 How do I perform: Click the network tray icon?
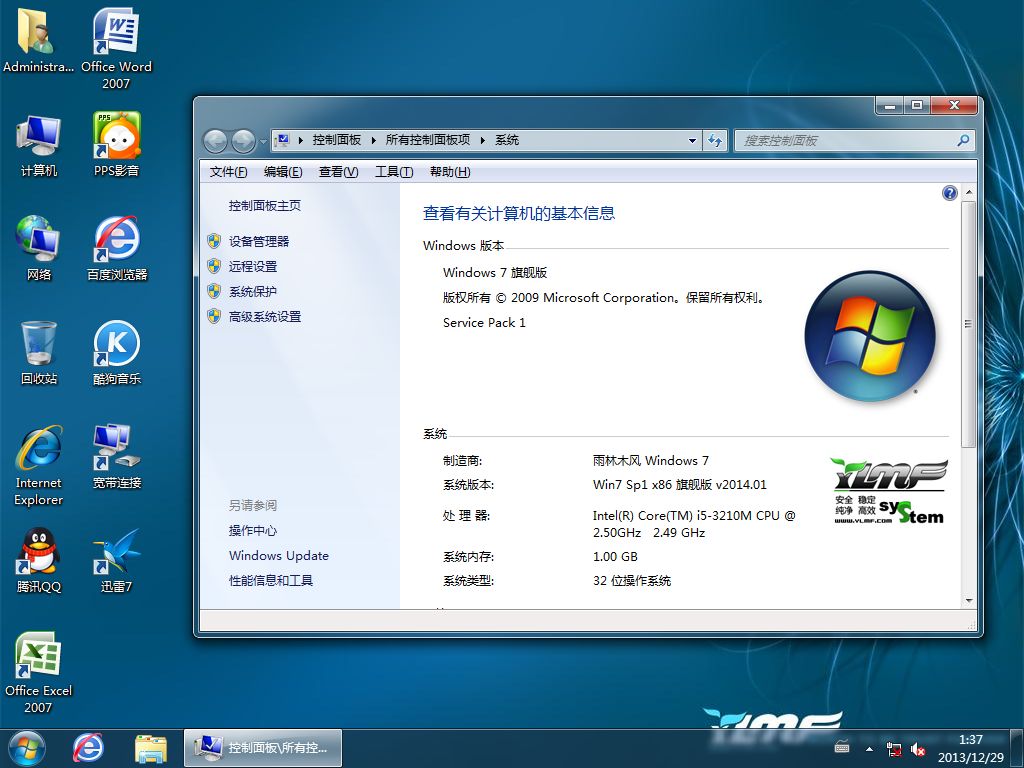tap(893, 749)
